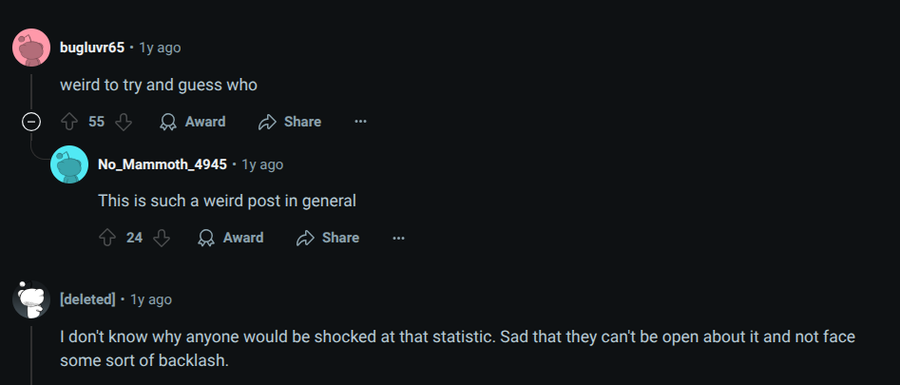Open deleted comment's 1y ago timestamp
Viewport: 900px width, 385px height.
coord(151,300)
